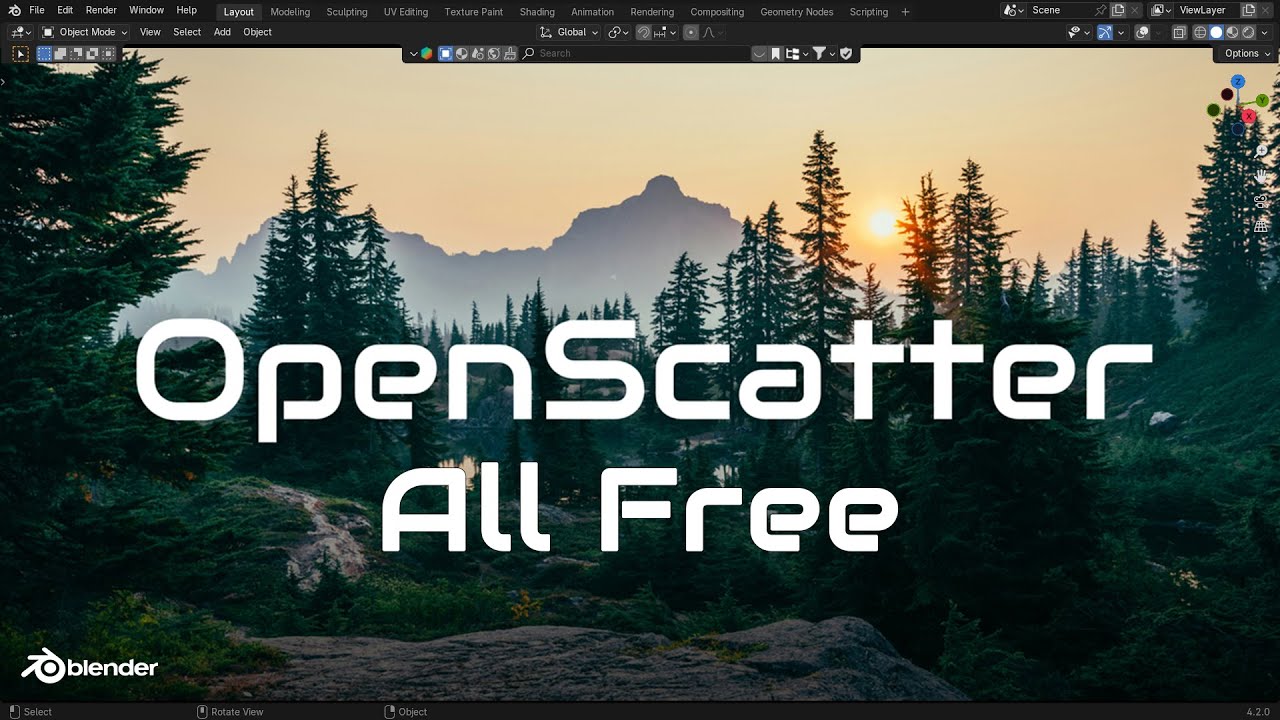Switch to wireframe viewport shading

[1200, 32]
